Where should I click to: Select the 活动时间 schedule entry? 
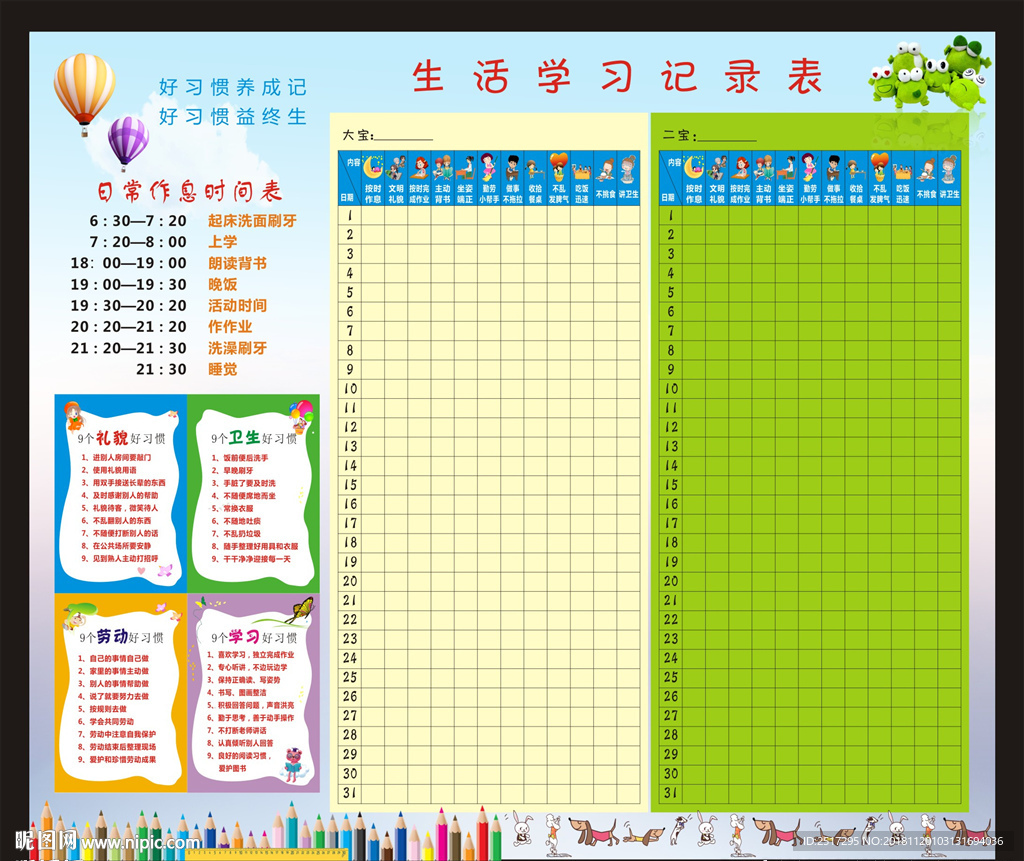click(237, 306)
